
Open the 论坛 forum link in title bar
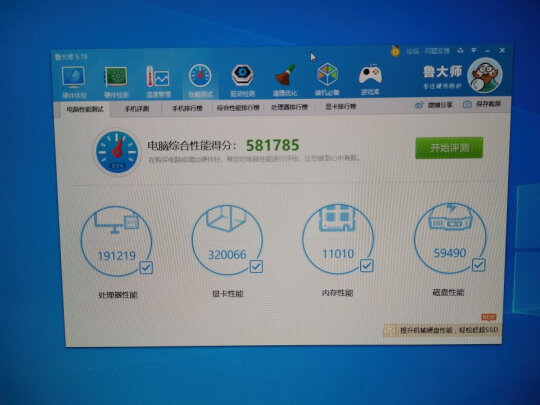pos(413,51)
